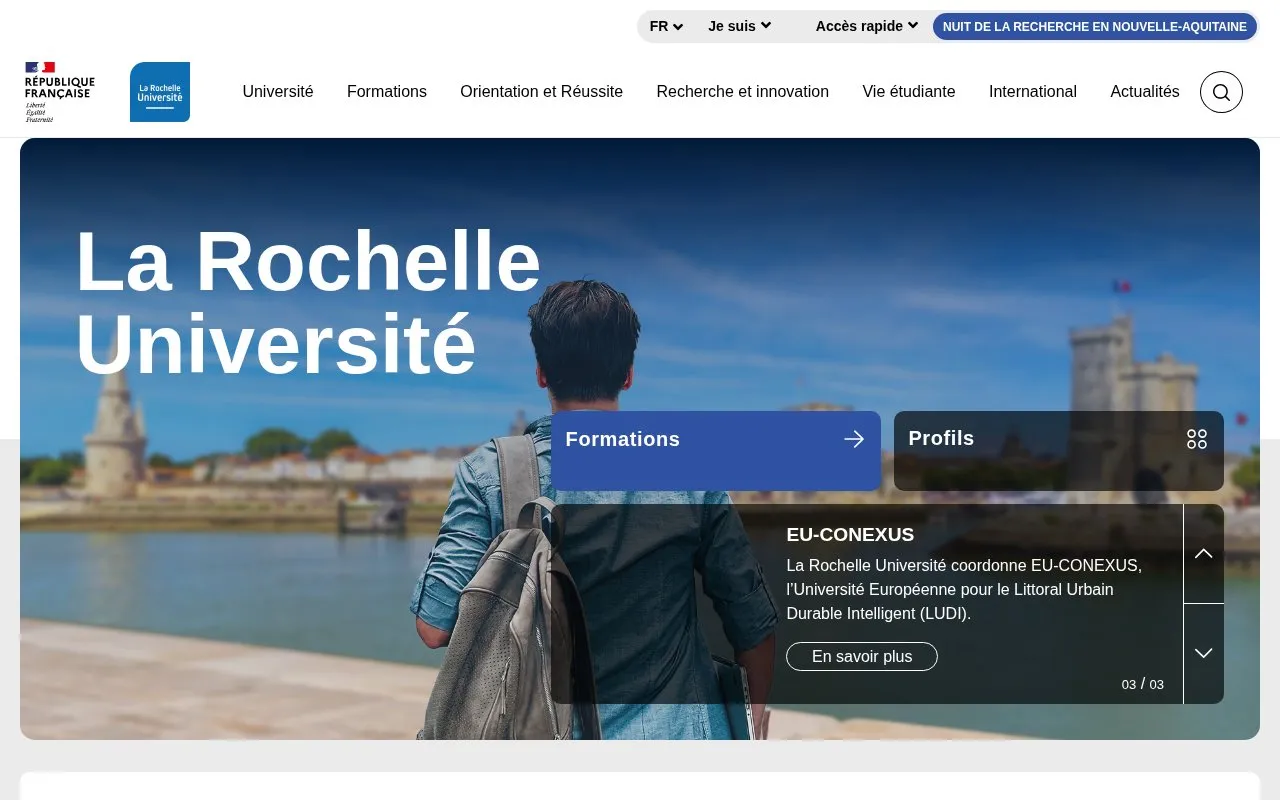Open the International menu

coord(1033,92)
